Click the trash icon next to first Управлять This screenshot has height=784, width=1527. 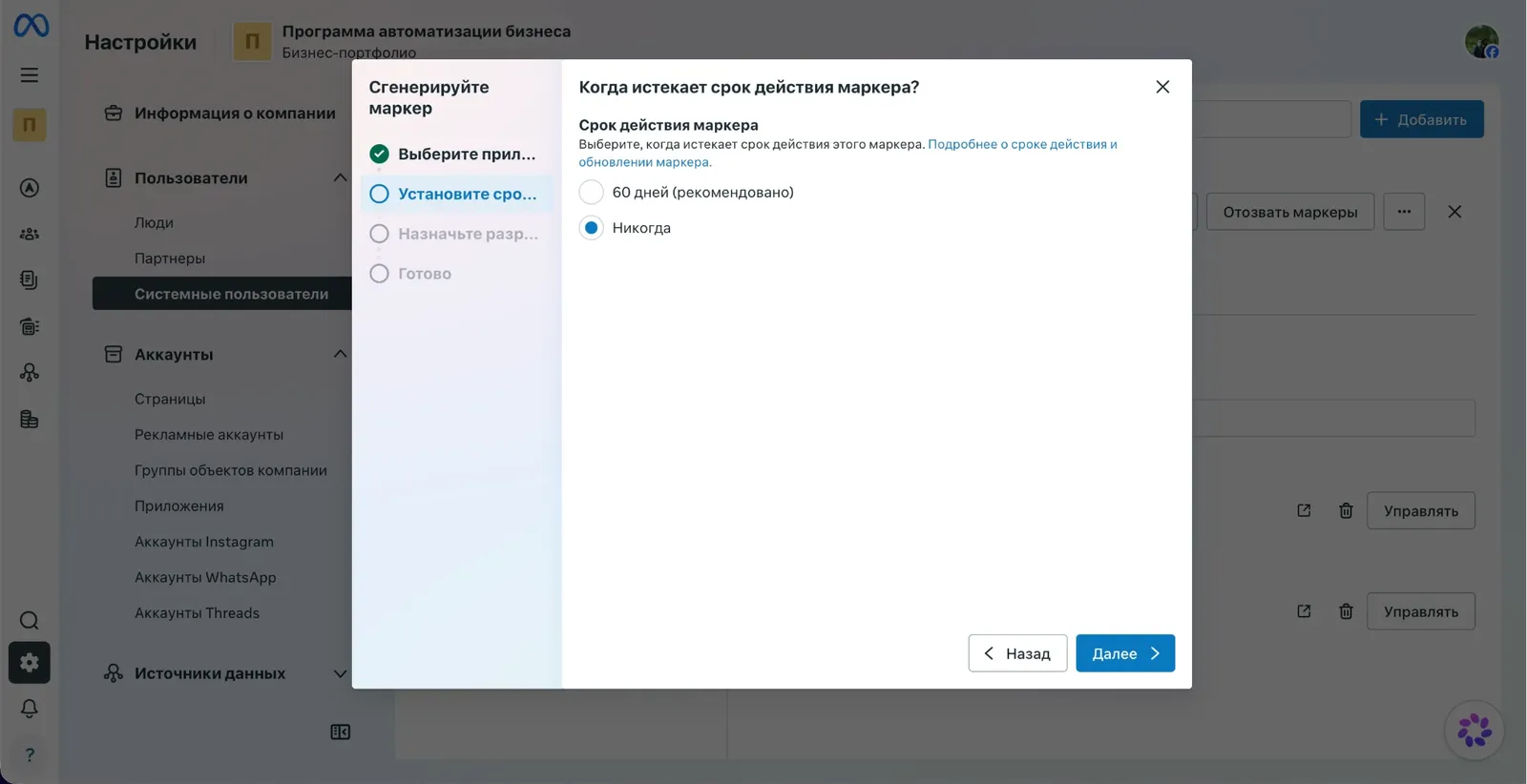click(1346, 511)
